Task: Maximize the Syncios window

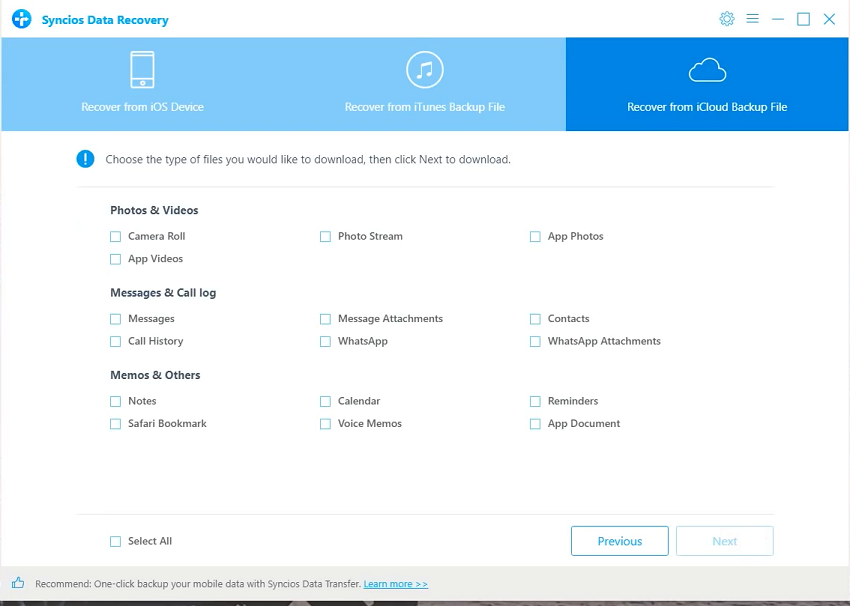Action: [803, 19]
